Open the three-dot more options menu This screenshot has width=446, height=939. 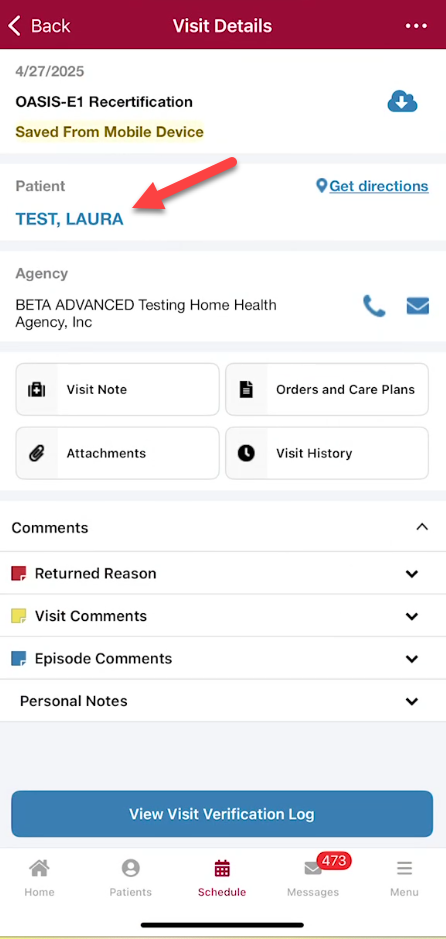pos(416,26)
